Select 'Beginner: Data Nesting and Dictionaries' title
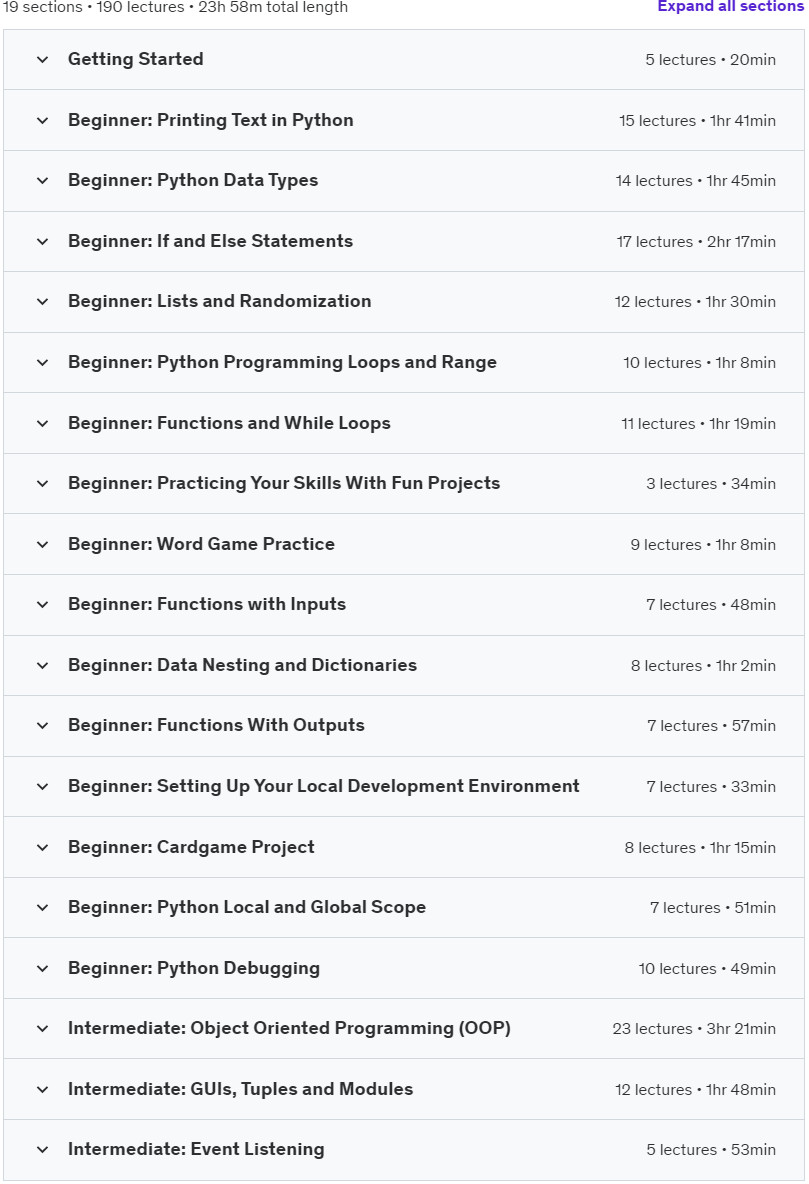The height and width of the screenshot is (1184, 809). 242,665
